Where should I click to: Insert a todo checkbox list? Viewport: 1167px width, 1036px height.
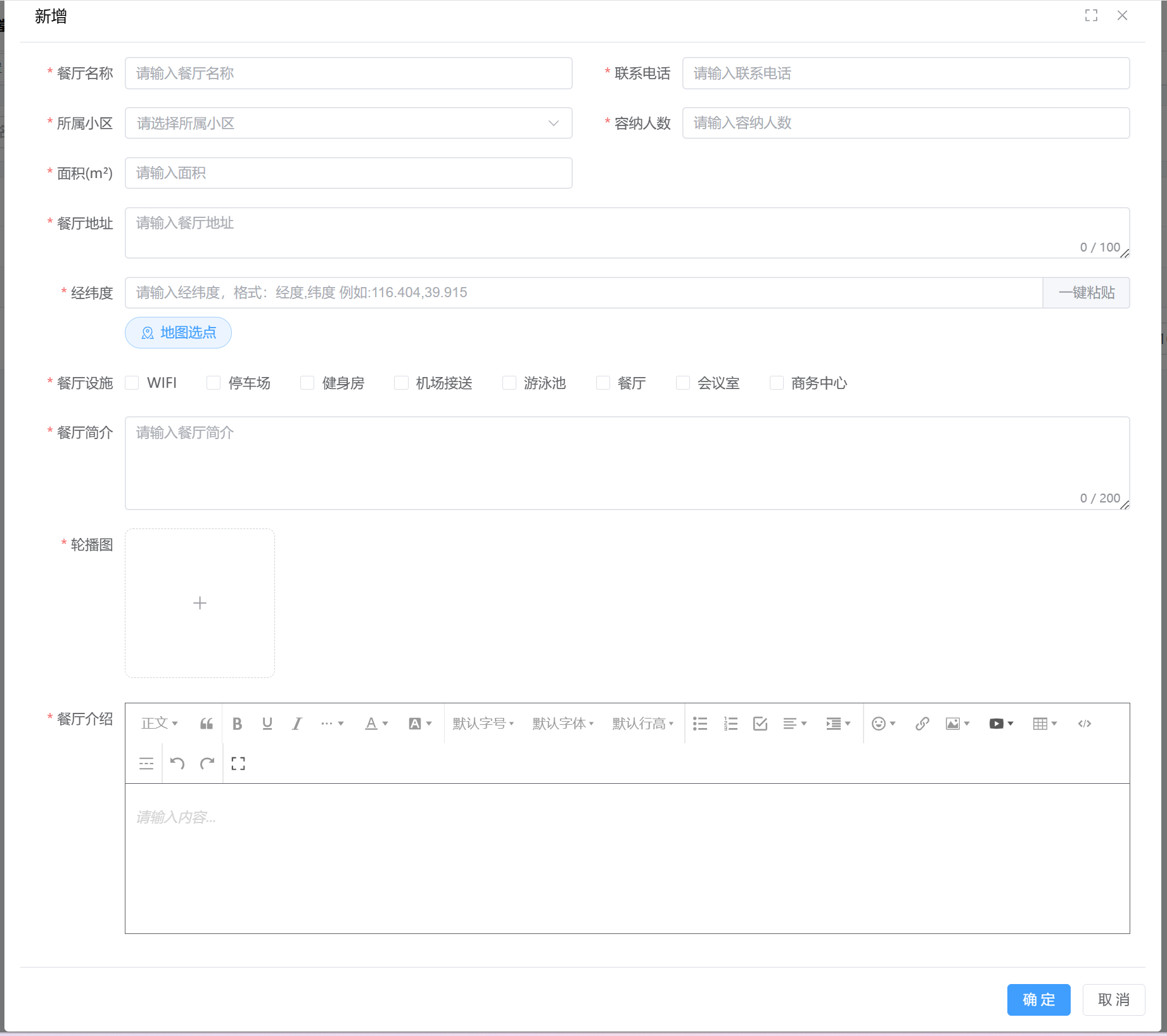pos(760,724)
